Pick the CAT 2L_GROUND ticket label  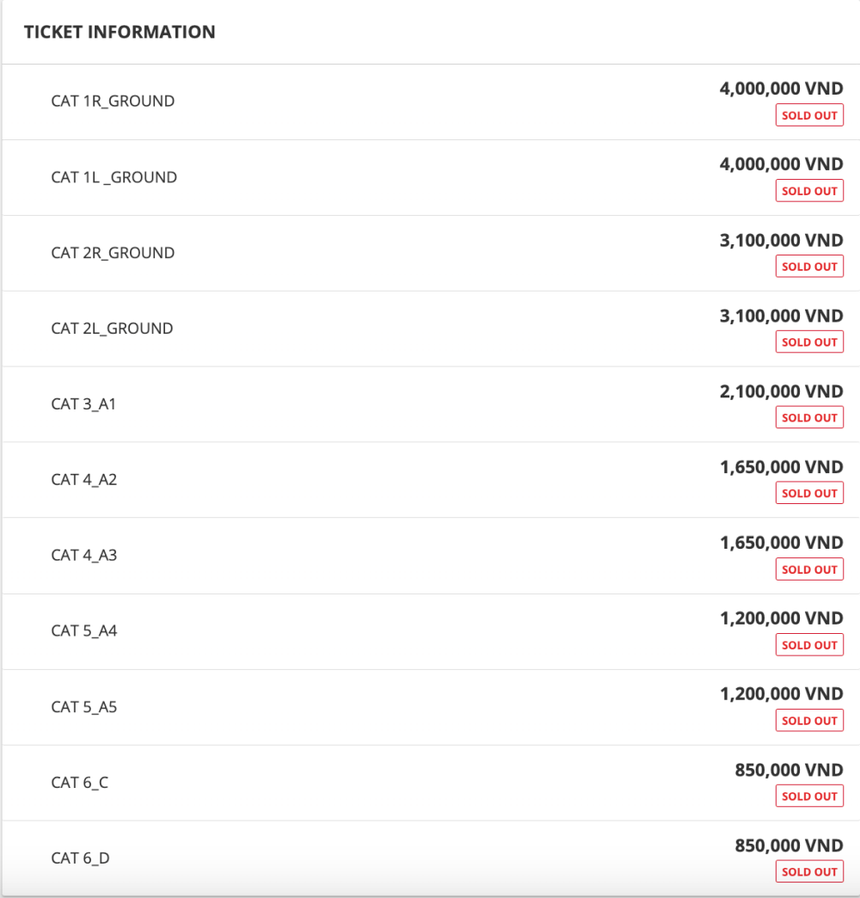click(112, 328)
